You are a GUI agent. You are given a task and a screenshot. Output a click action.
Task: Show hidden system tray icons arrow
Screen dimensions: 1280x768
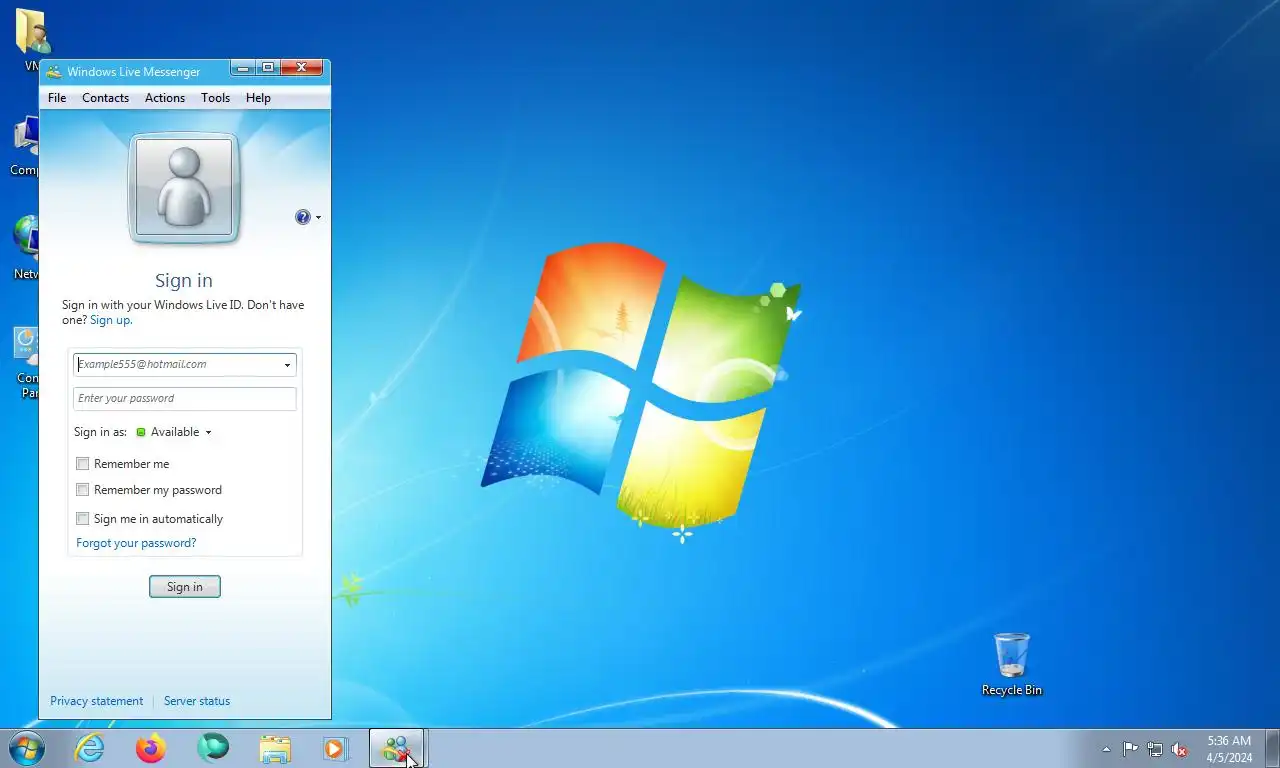[1106, 749]
